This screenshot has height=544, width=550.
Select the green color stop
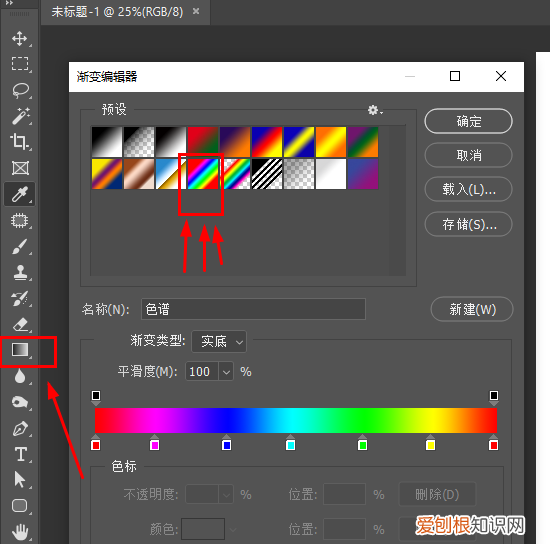tap(362, 443)
